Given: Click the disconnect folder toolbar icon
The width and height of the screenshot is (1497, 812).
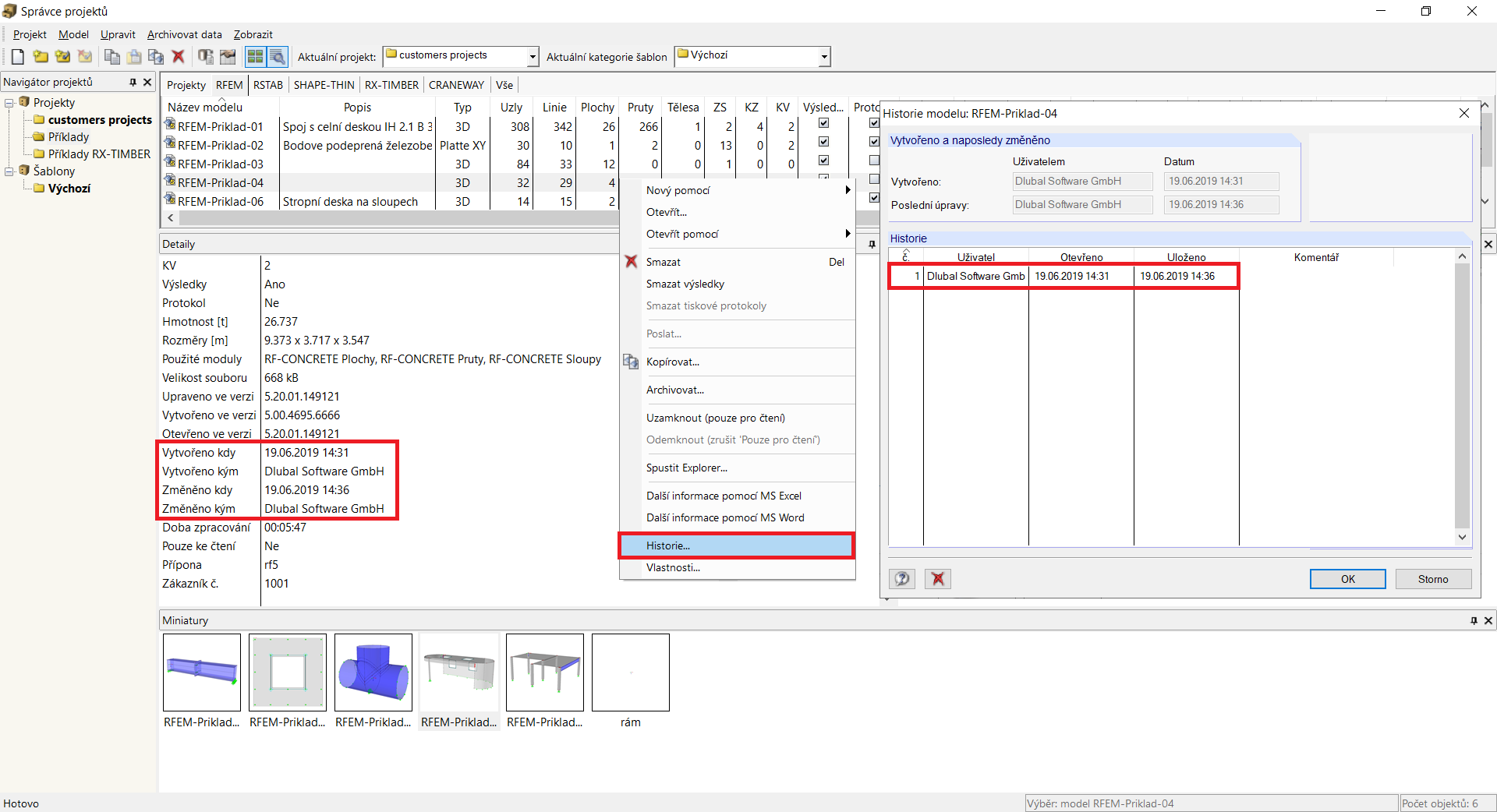Looking at the screenshot, I should [x=85, y=56].
